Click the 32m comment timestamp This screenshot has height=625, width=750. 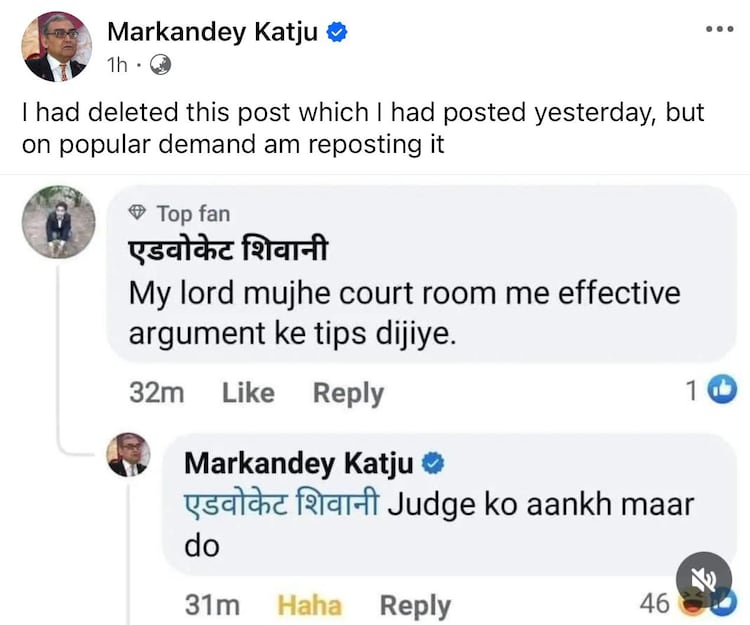pyautogui.click(x=156, y=393)
